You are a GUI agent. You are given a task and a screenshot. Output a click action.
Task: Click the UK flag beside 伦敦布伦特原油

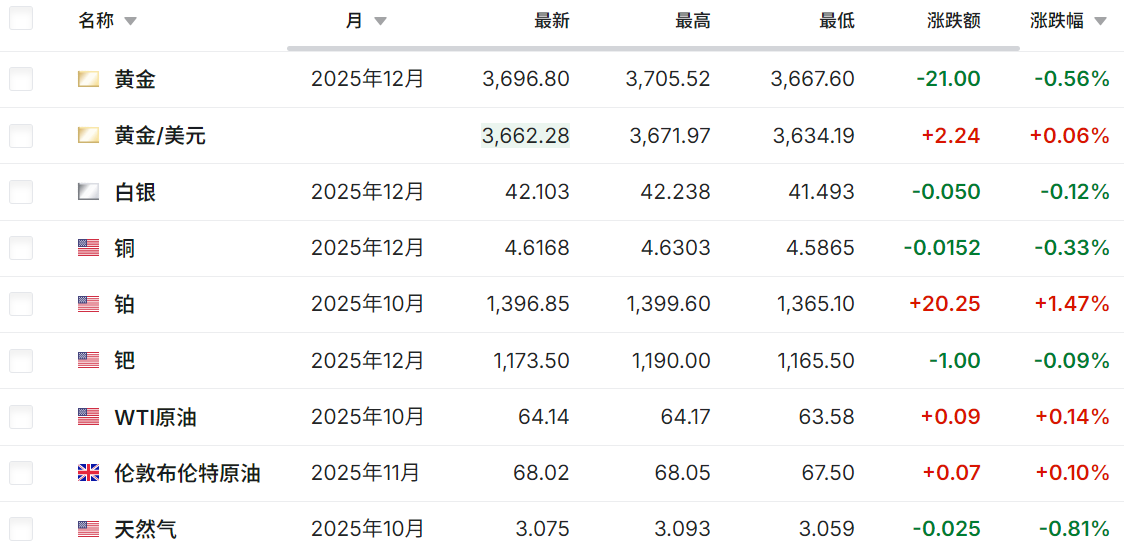click(x=88, y=472)
